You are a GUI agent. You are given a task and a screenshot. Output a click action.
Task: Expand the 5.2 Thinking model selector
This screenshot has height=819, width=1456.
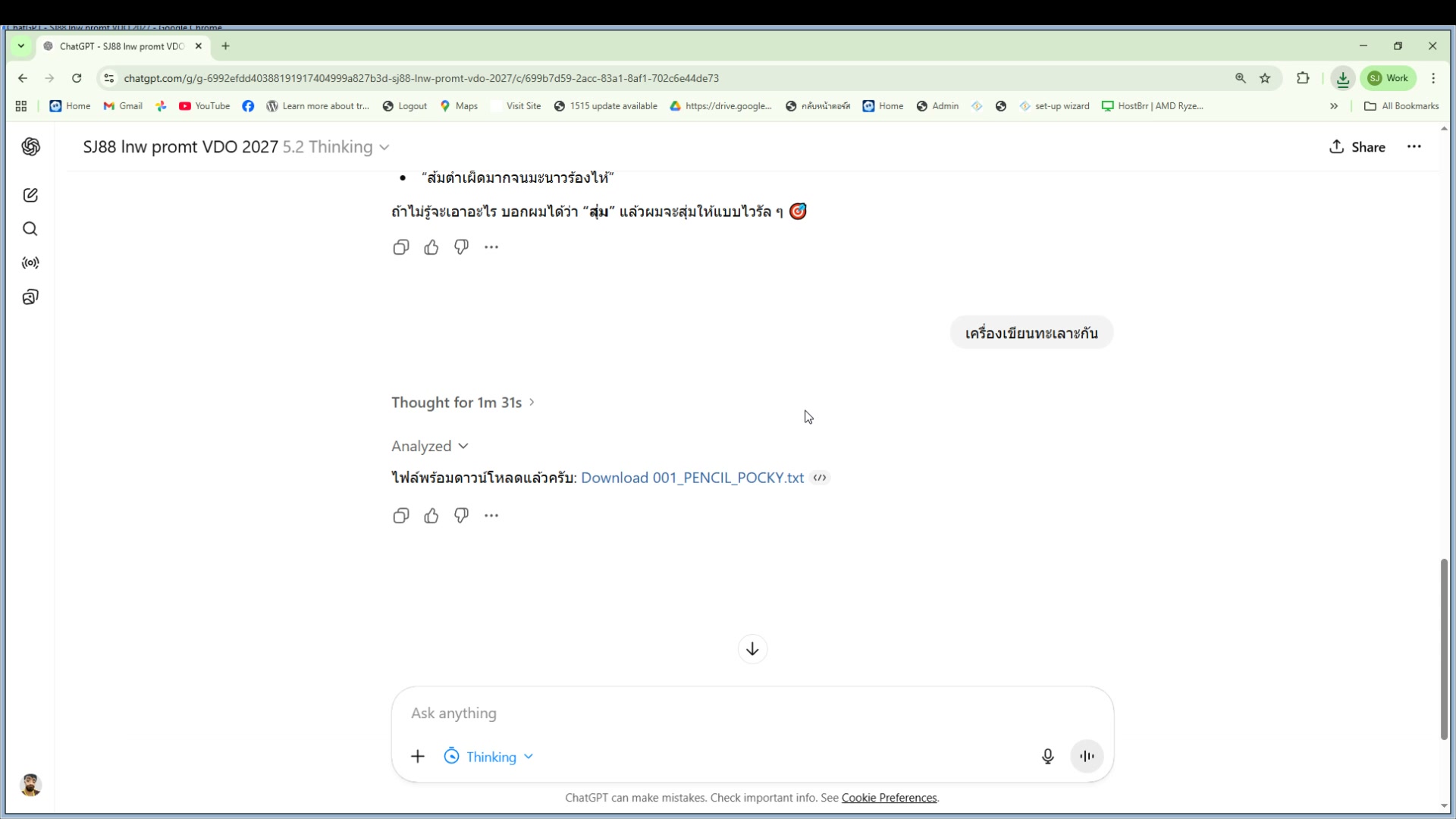click(x=336, y=147)
